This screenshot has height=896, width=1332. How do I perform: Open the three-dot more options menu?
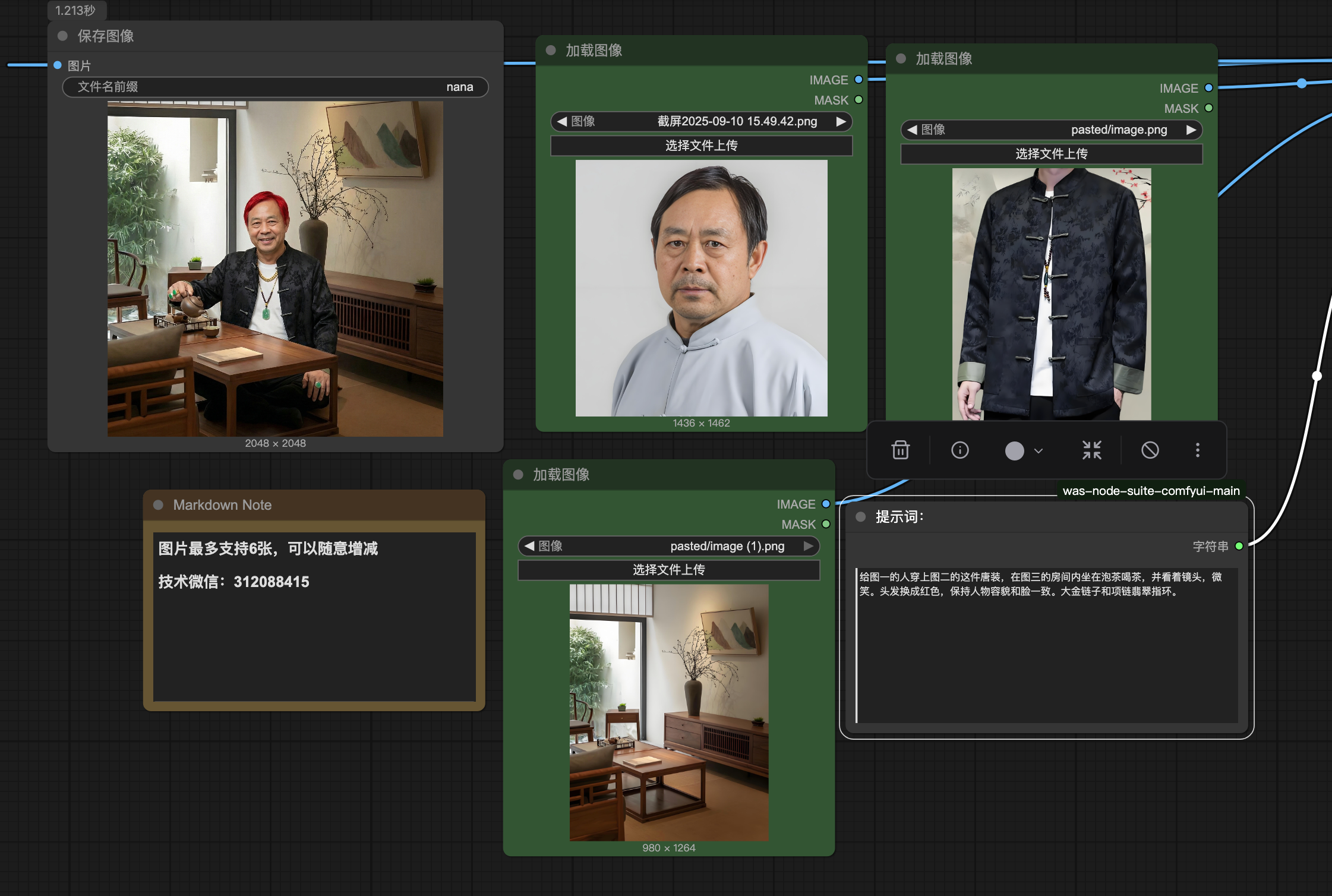tap(1197, 450)
